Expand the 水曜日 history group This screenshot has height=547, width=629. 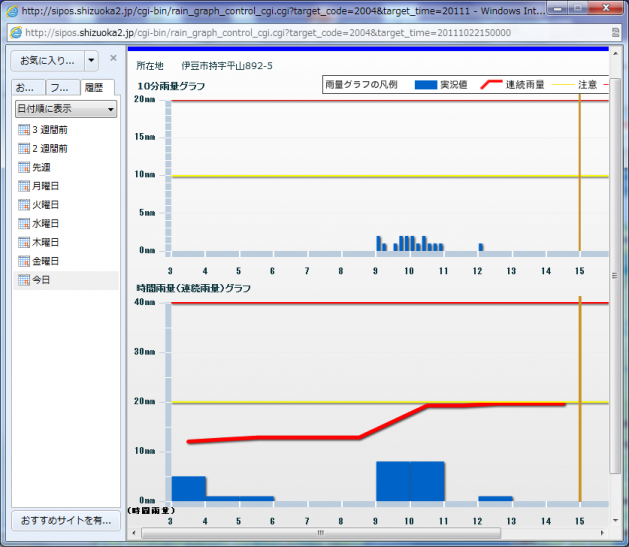66,223
